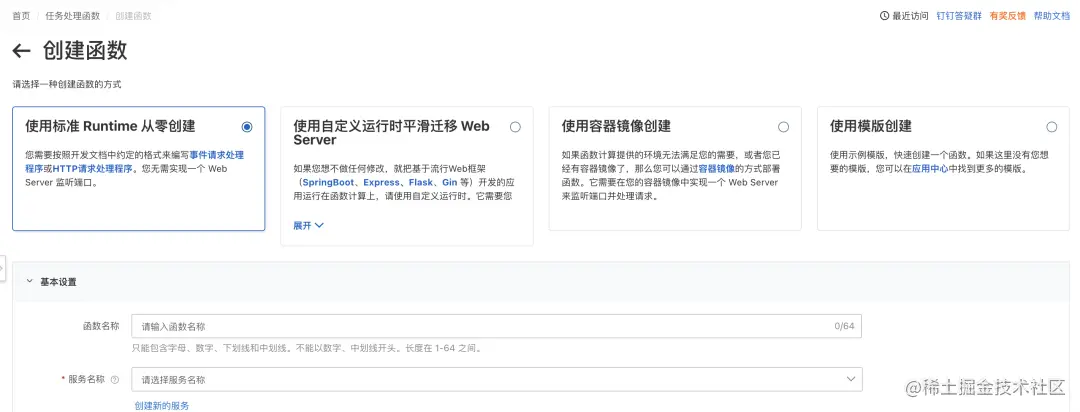
Task: Click the SpringBoot link
Action: tap(329, 183)
